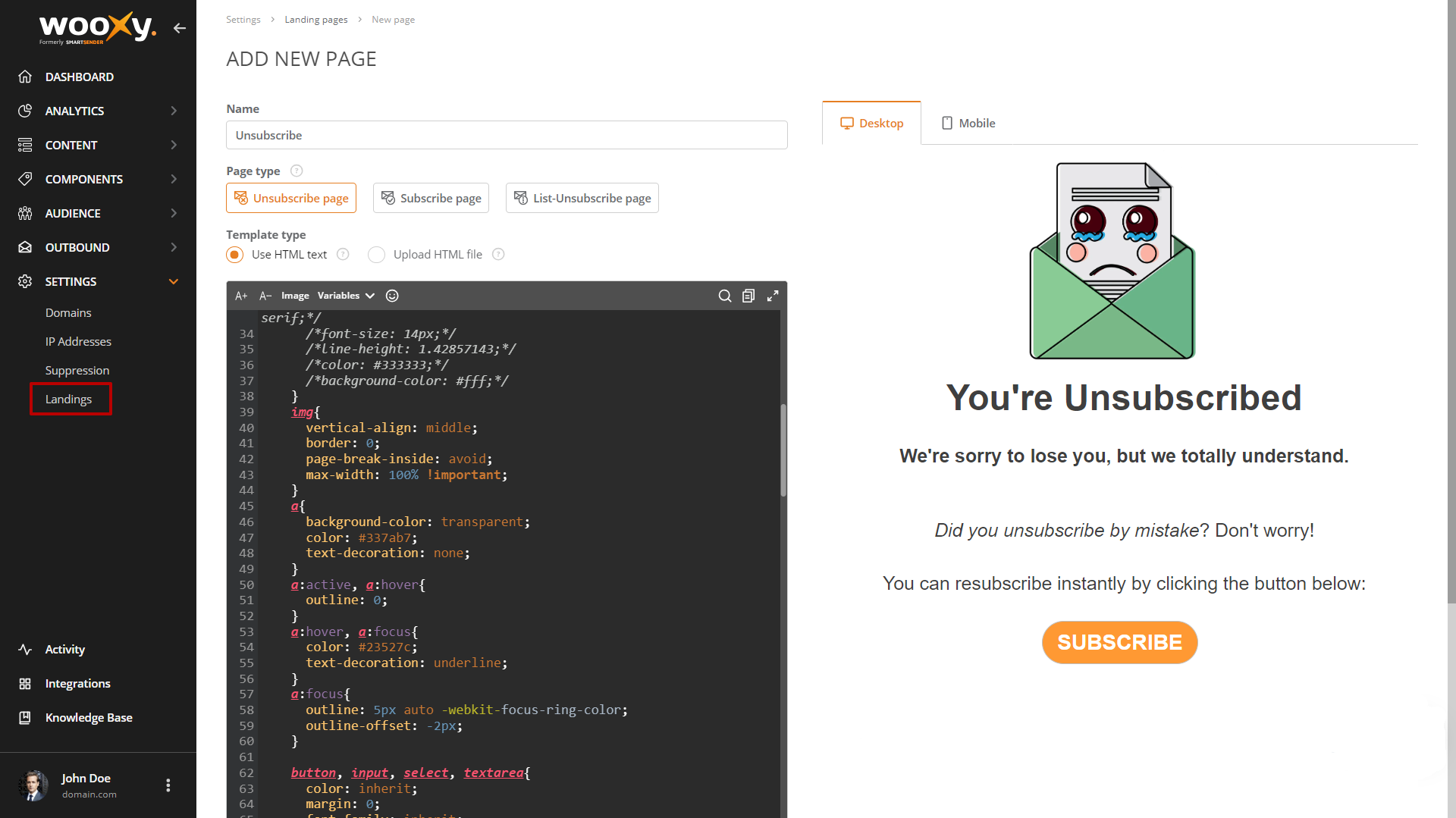Switch page type to Subscribe page

point(431,198)
